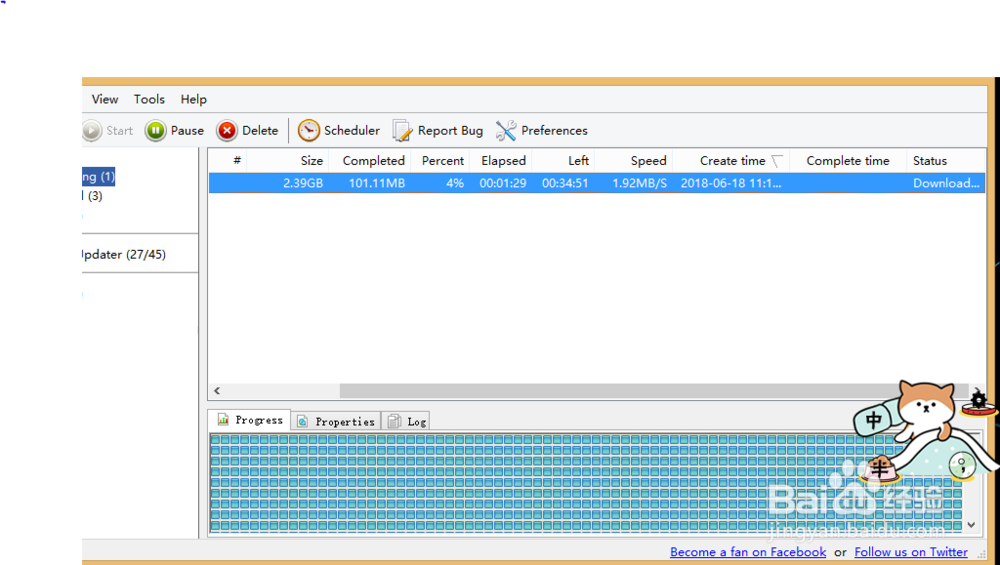The width and height of the screenshot is (1000, 565).
Task: Click the Elapsed column header
Action: 501,161
